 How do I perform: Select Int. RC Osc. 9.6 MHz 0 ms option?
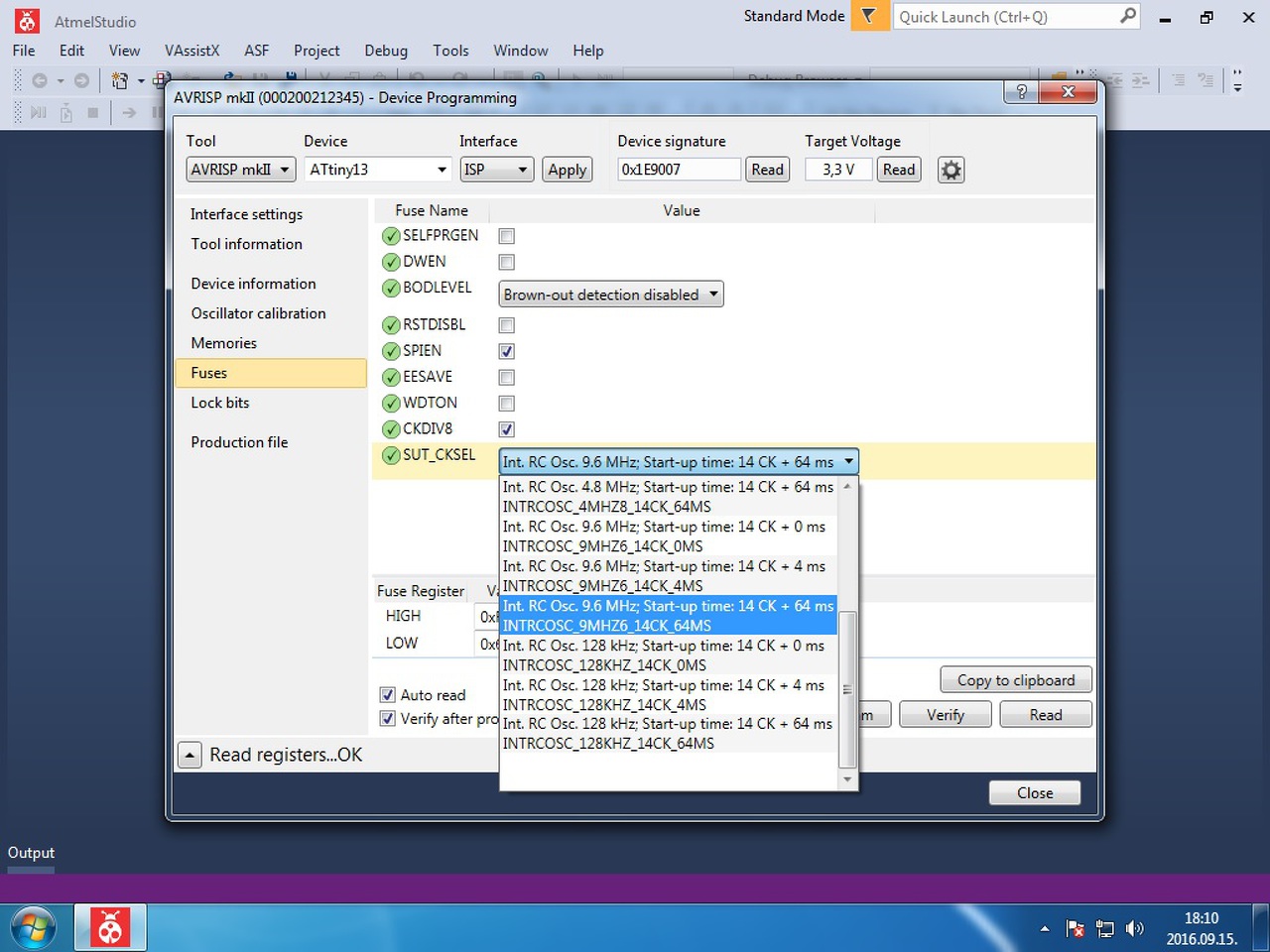click(669, 536)
